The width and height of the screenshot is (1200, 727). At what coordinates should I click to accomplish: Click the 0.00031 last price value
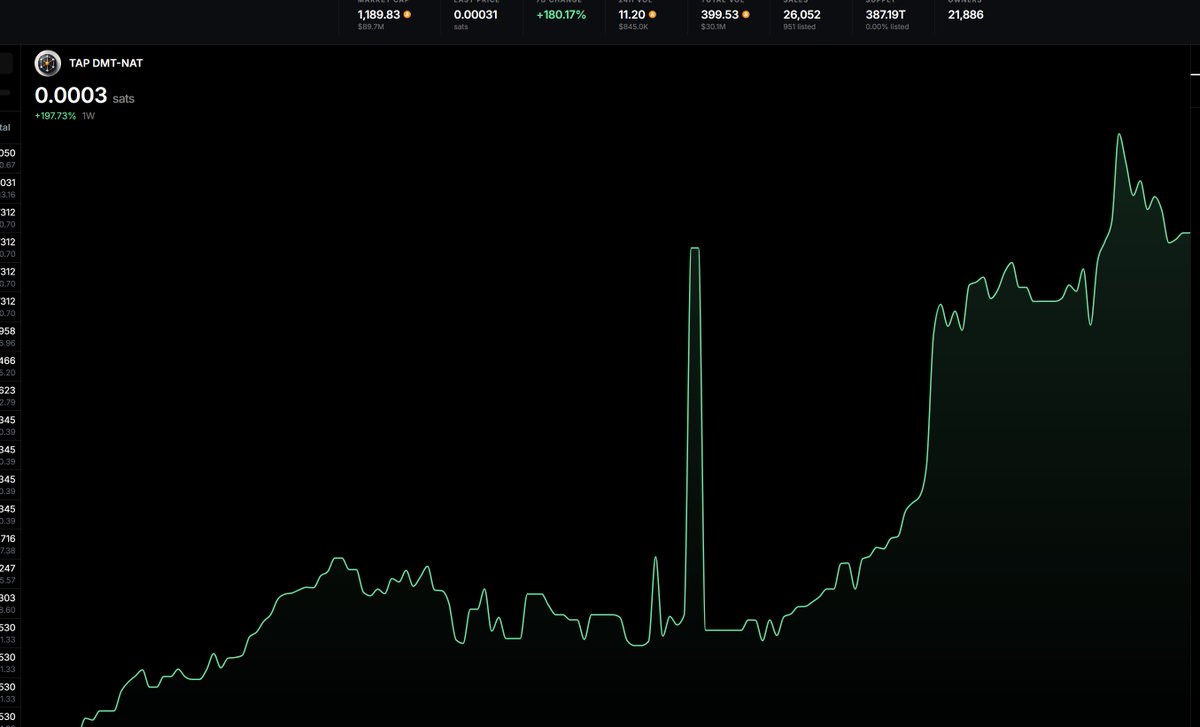(477, 15)
